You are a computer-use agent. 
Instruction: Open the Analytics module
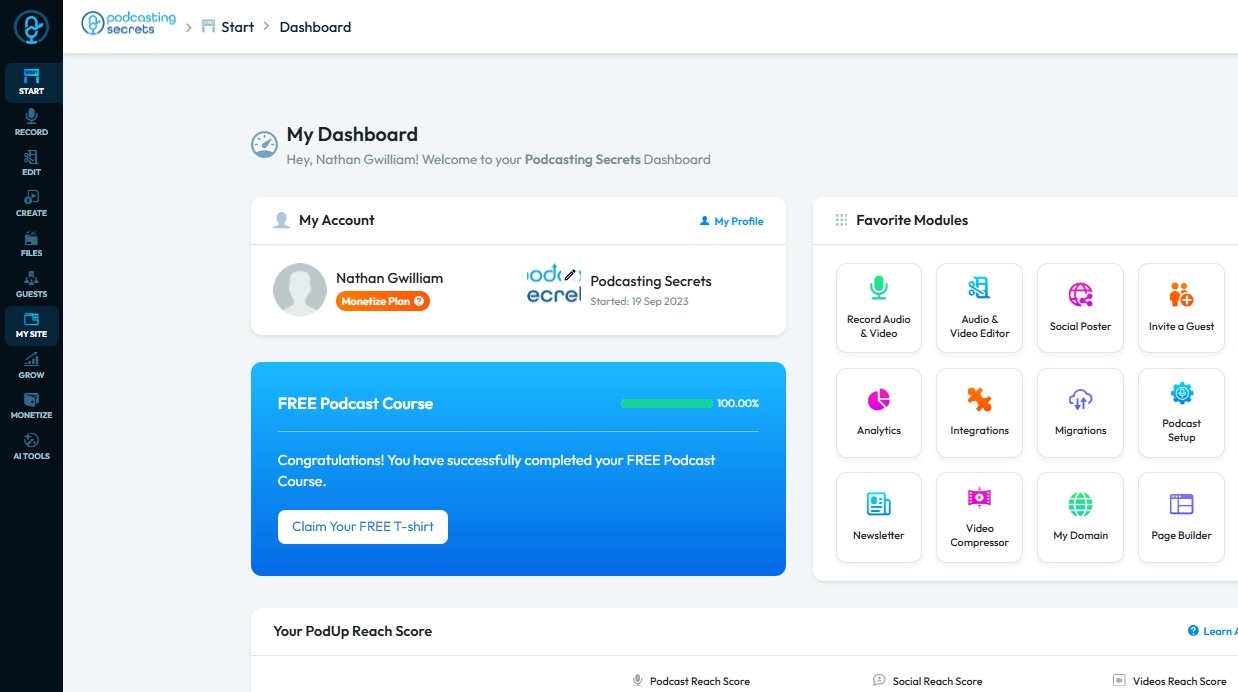tap(878, 412)
